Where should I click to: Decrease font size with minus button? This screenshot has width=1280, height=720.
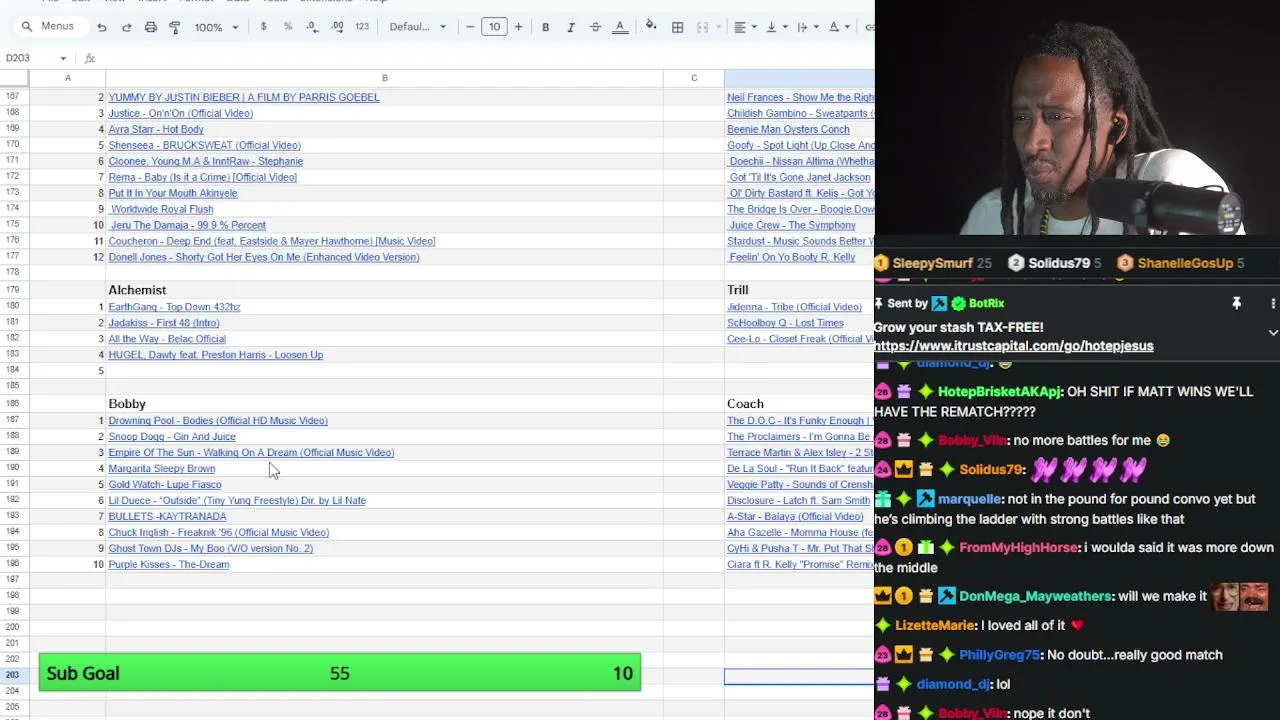click(x=470, y=27)
